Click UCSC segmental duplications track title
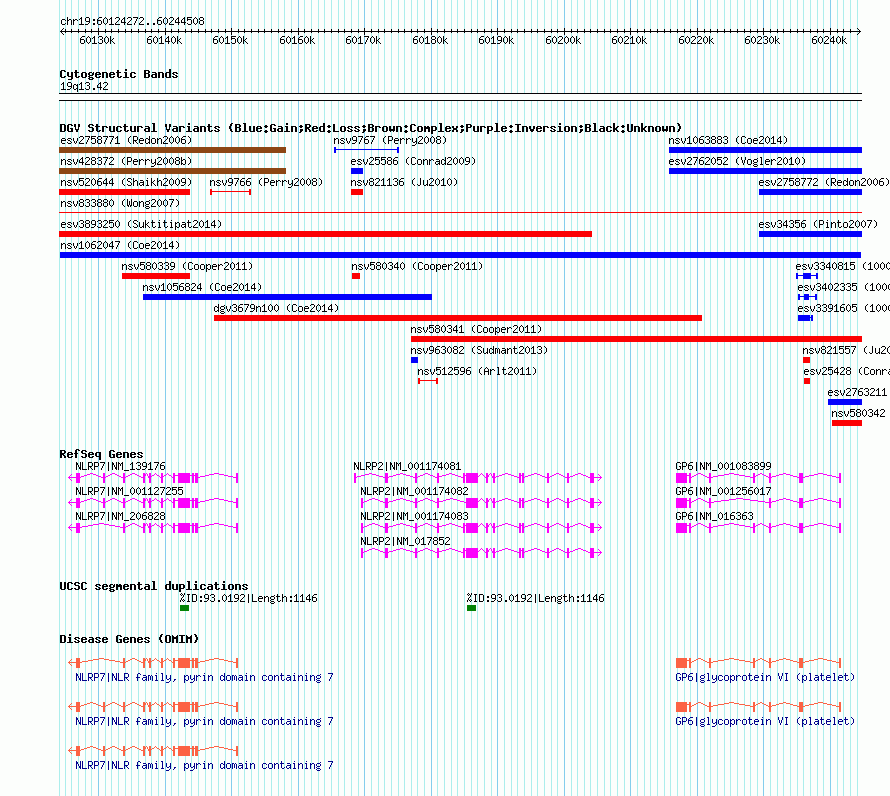The width and height of the screenshot is (890, 796). click(x=154, y=586)
